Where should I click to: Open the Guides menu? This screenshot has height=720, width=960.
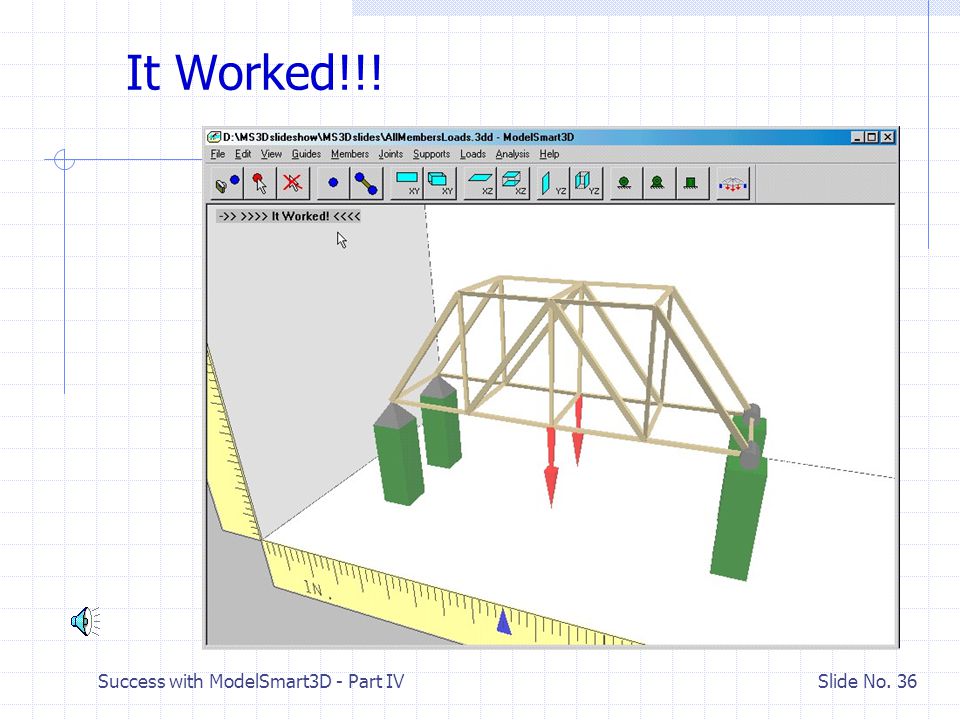(306, 154)
